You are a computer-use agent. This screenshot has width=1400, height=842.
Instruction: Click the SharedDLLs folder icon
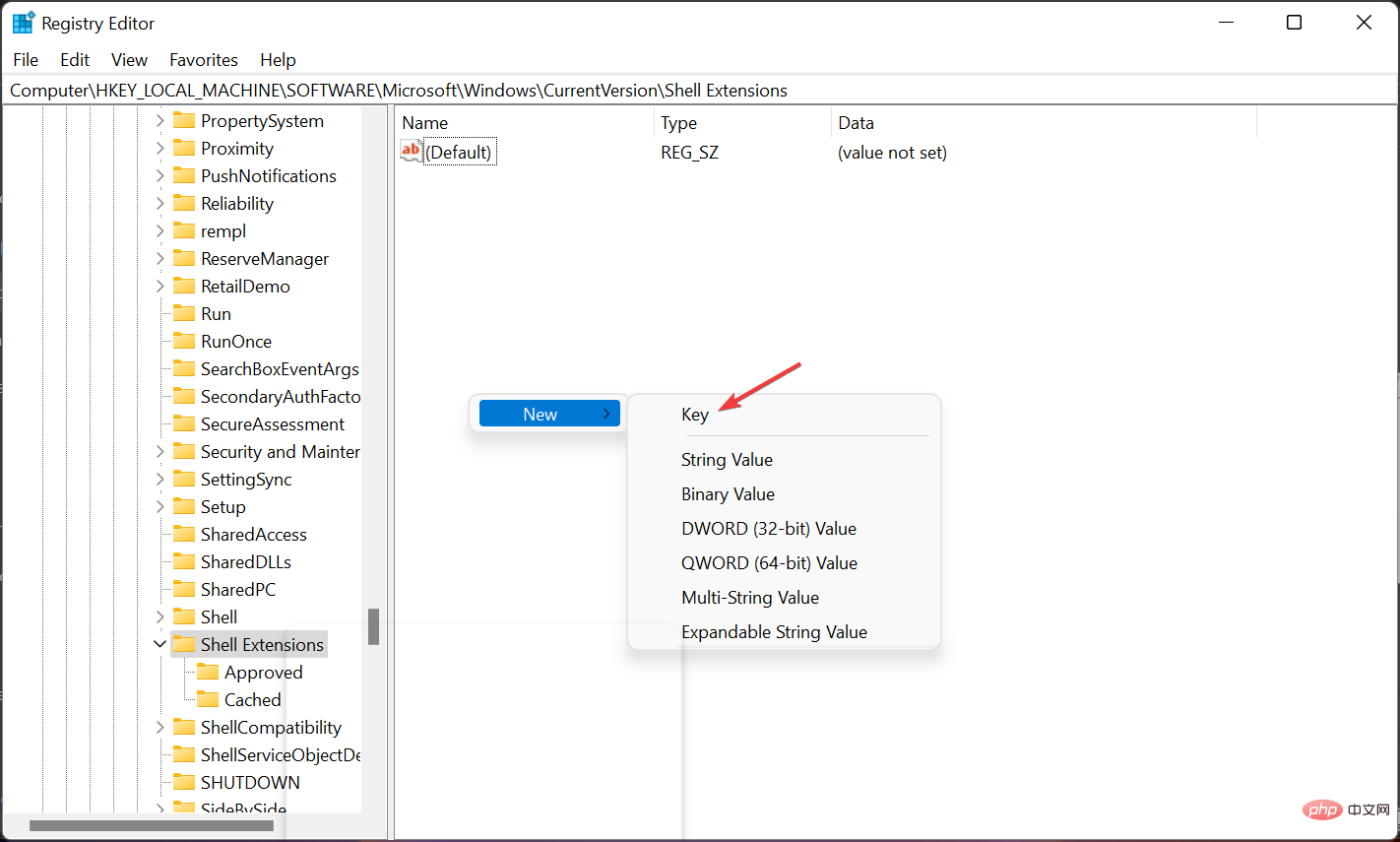tap(184, 562)
